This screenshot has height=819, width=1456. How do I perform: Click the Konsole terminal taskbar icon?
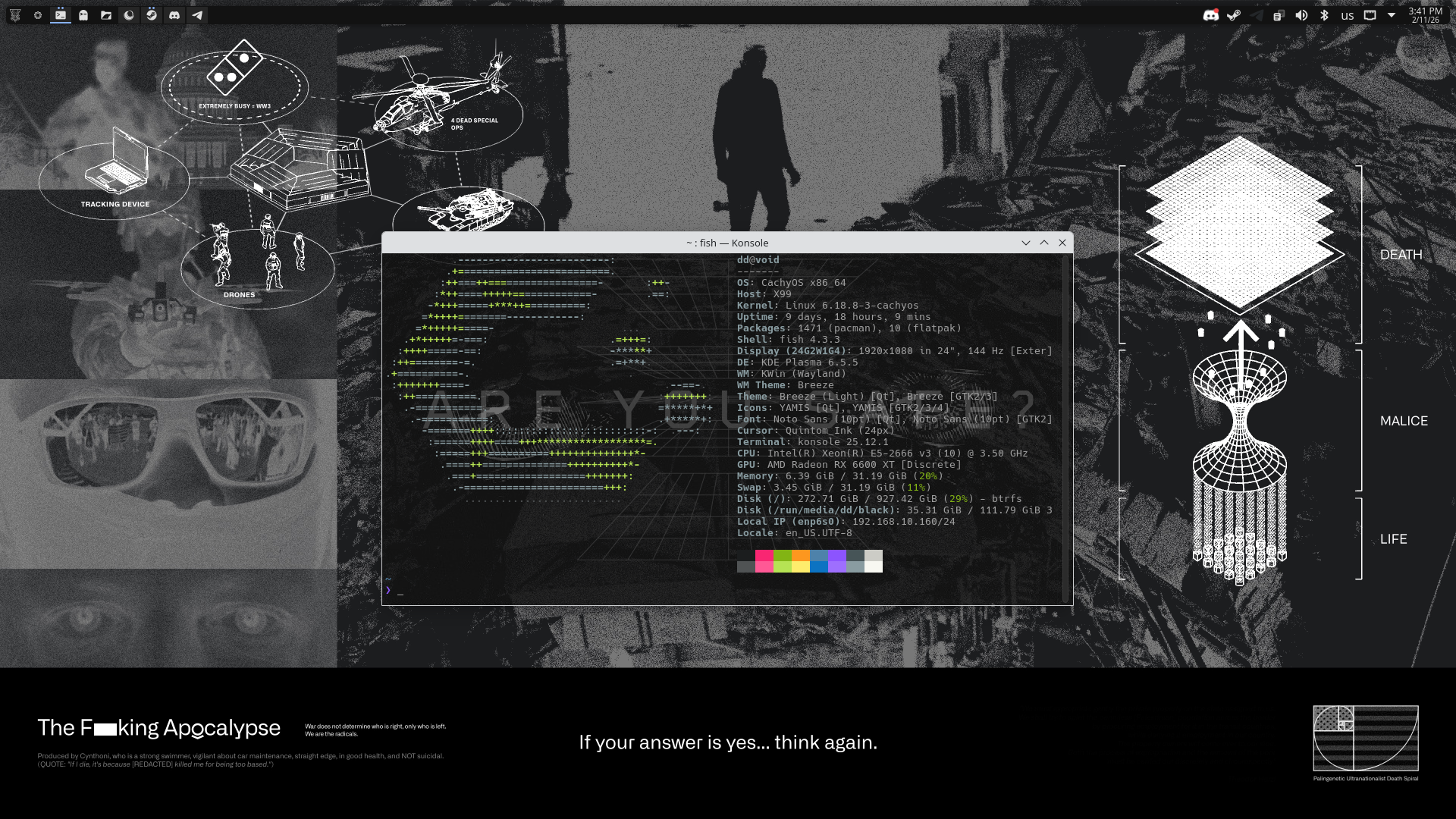(x=61, y=15)
